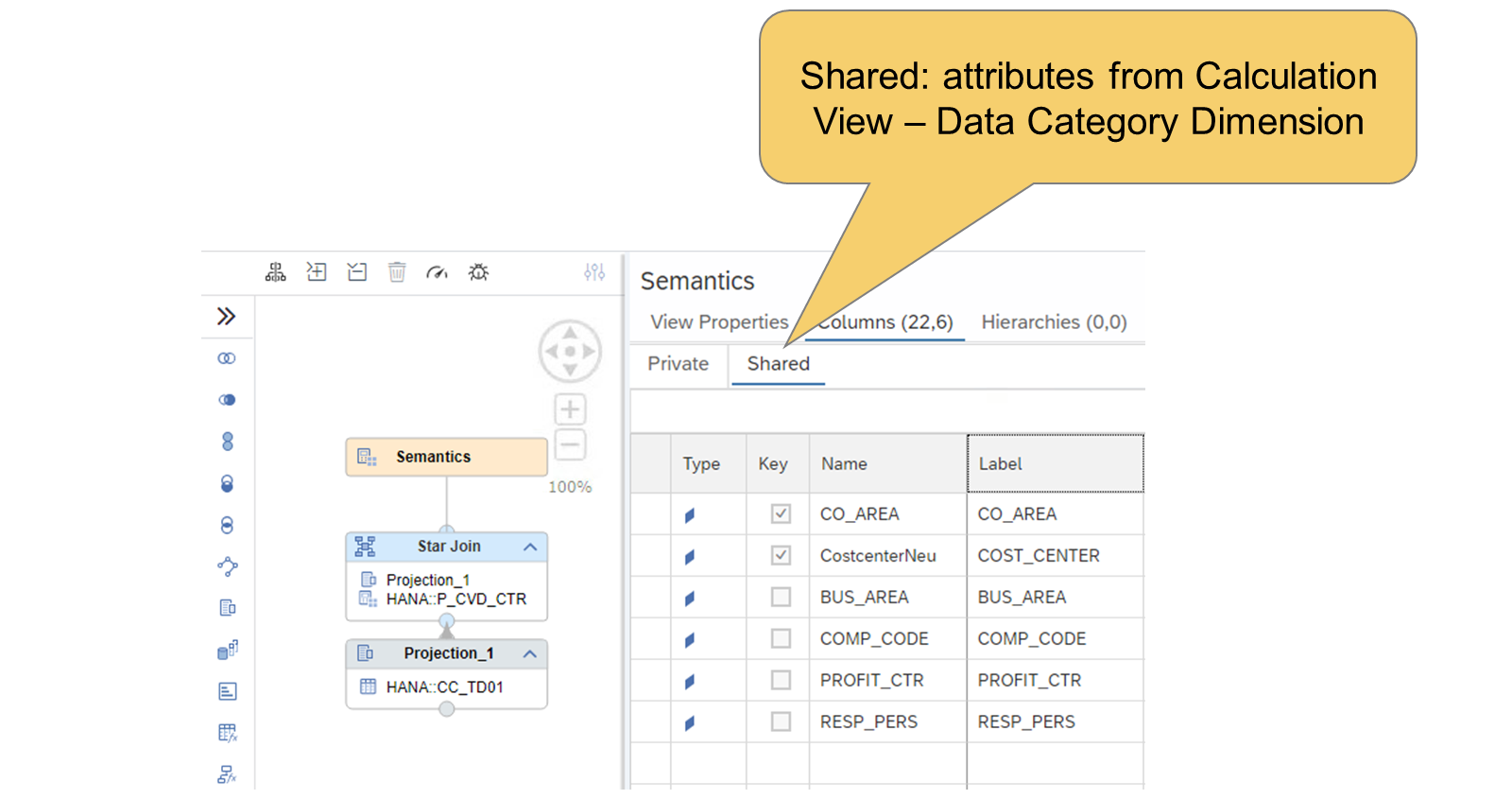Select the Aggregation node palette icon
The width and height of the screenshot is (1512, 799).
click(x=227, y=650)
